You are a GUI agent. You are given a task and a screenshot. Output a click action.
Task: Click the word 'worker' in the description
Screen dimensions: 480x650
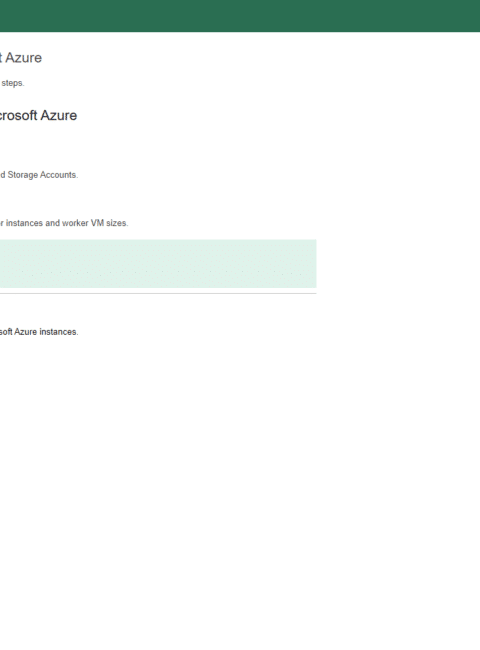pos(75,223)
